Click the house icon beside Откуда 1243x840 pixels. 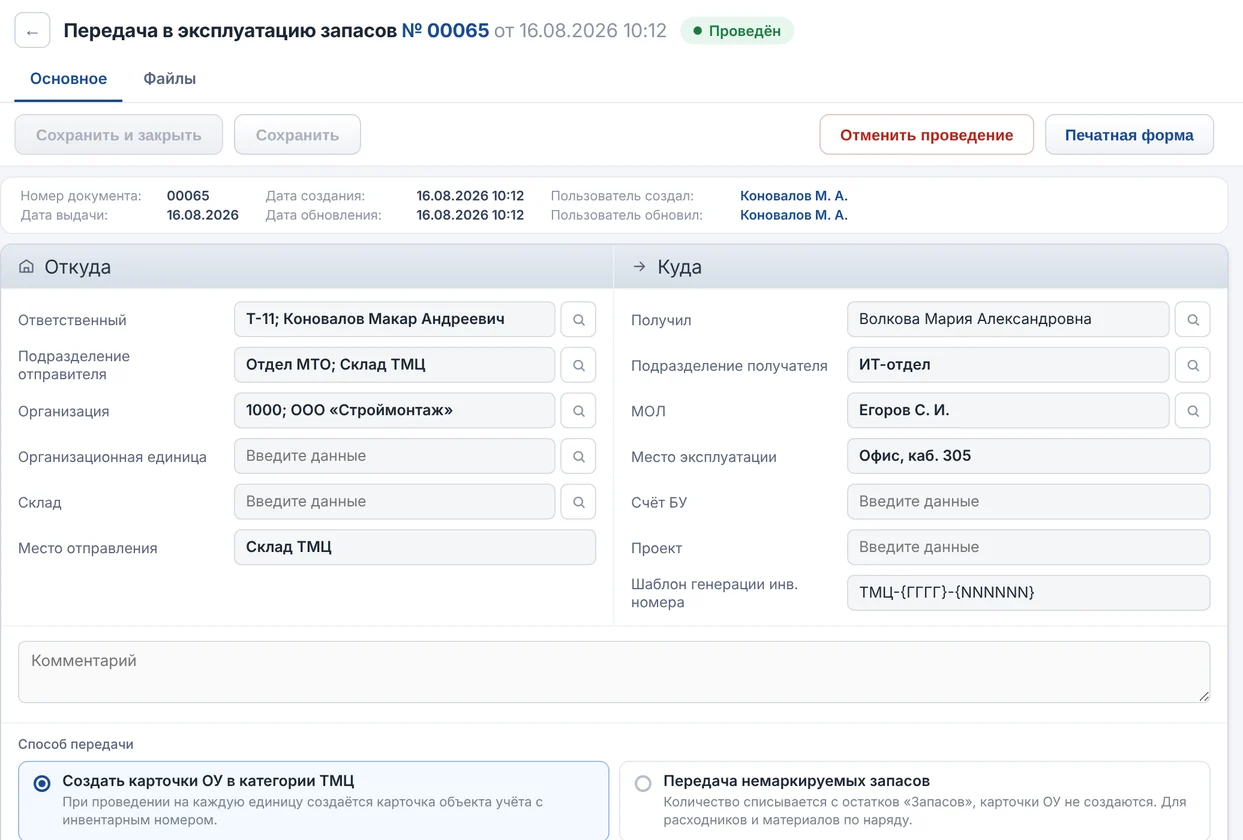tap(27, 266)
